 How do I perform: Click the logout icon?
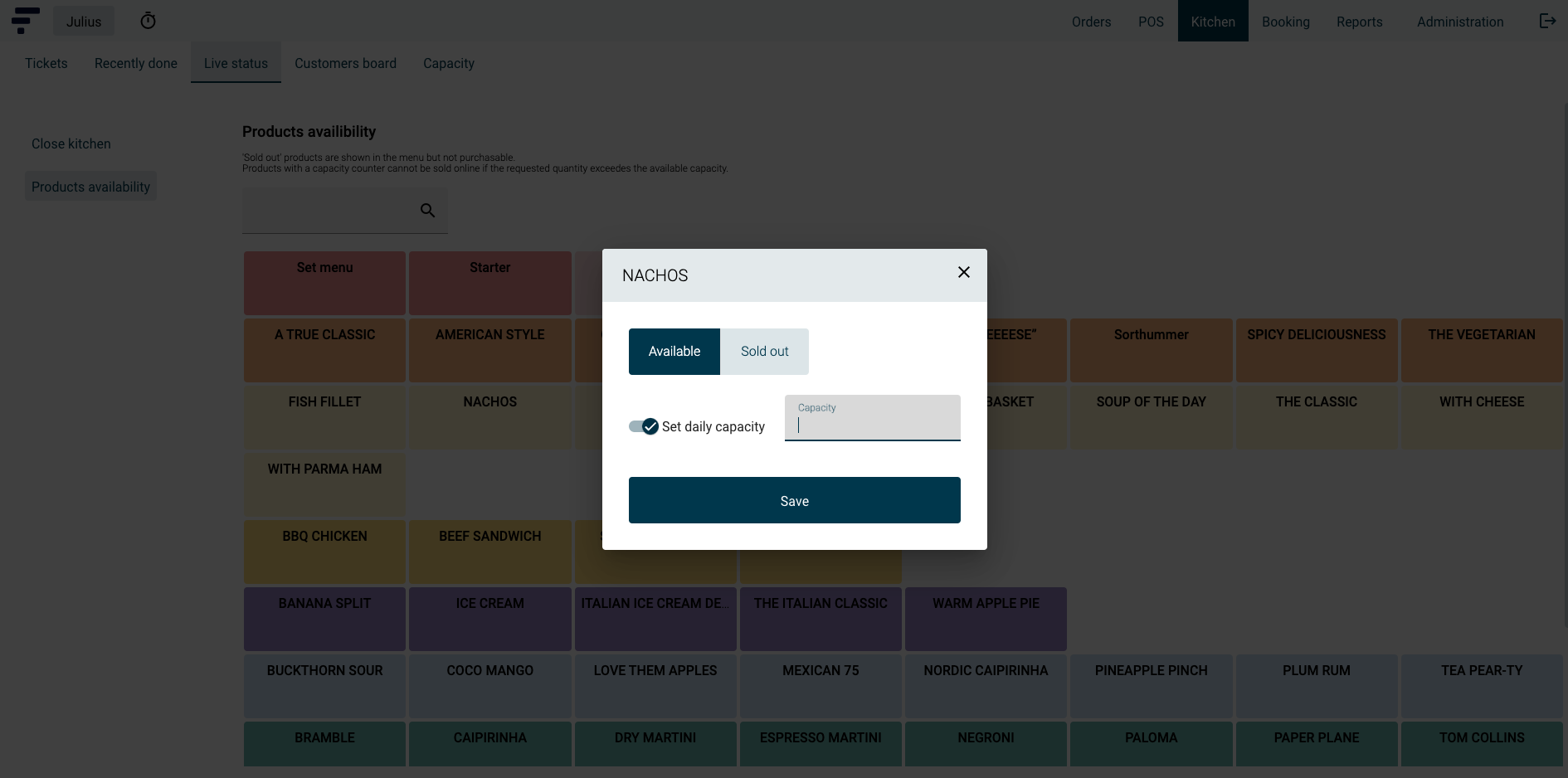click(1547, 21)
